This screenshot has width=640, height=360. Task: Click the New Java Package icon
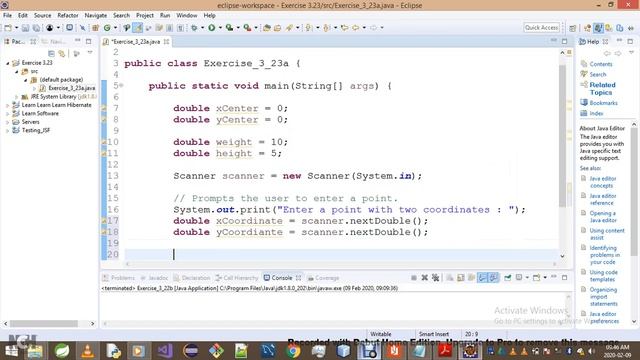click(96, 28)
